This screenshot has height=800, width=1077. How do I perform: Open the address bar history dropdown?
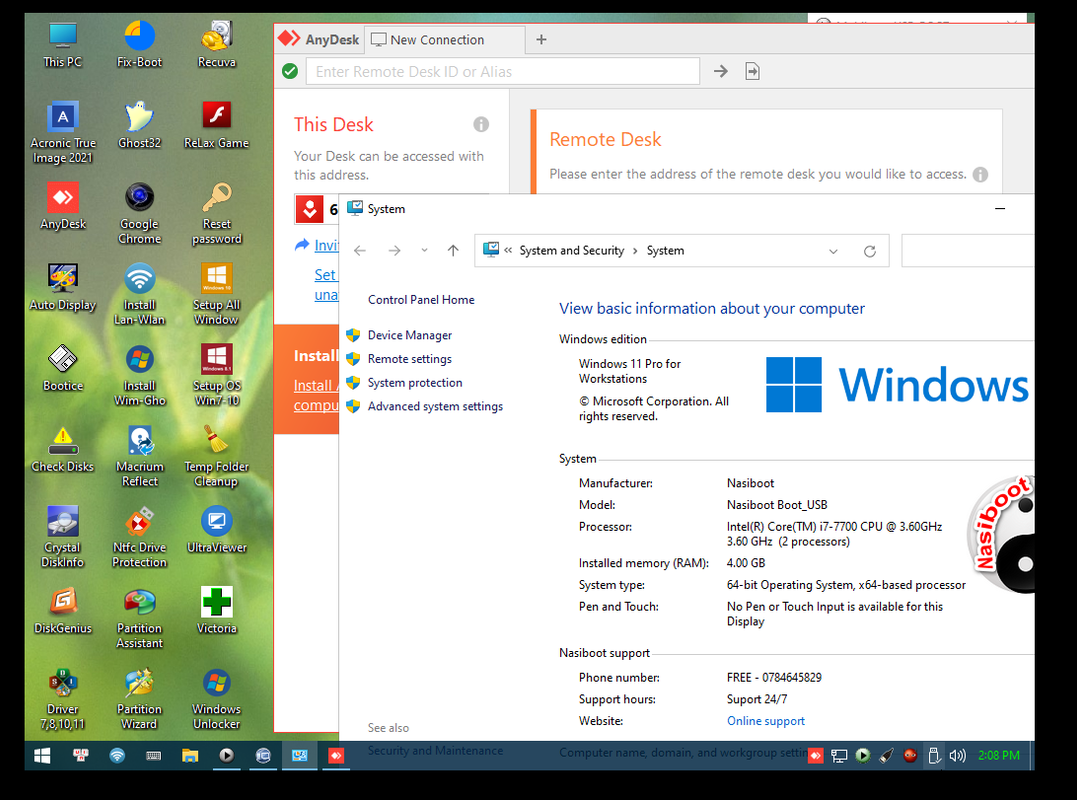point(833,251)
